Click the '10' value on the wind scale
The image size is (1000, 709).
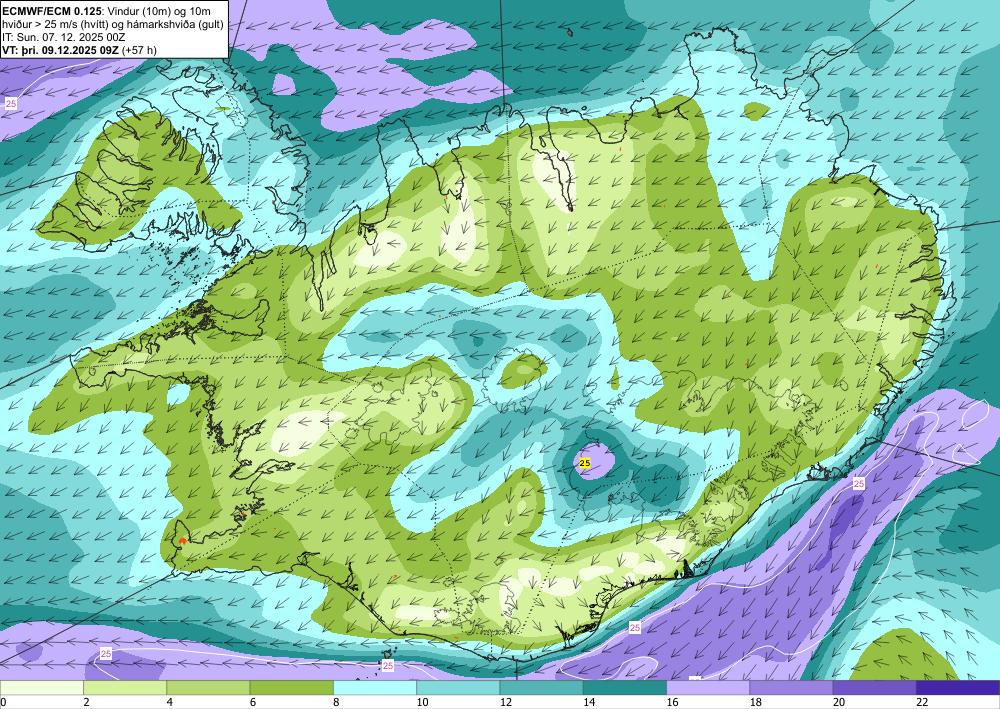tap(423, 702)
